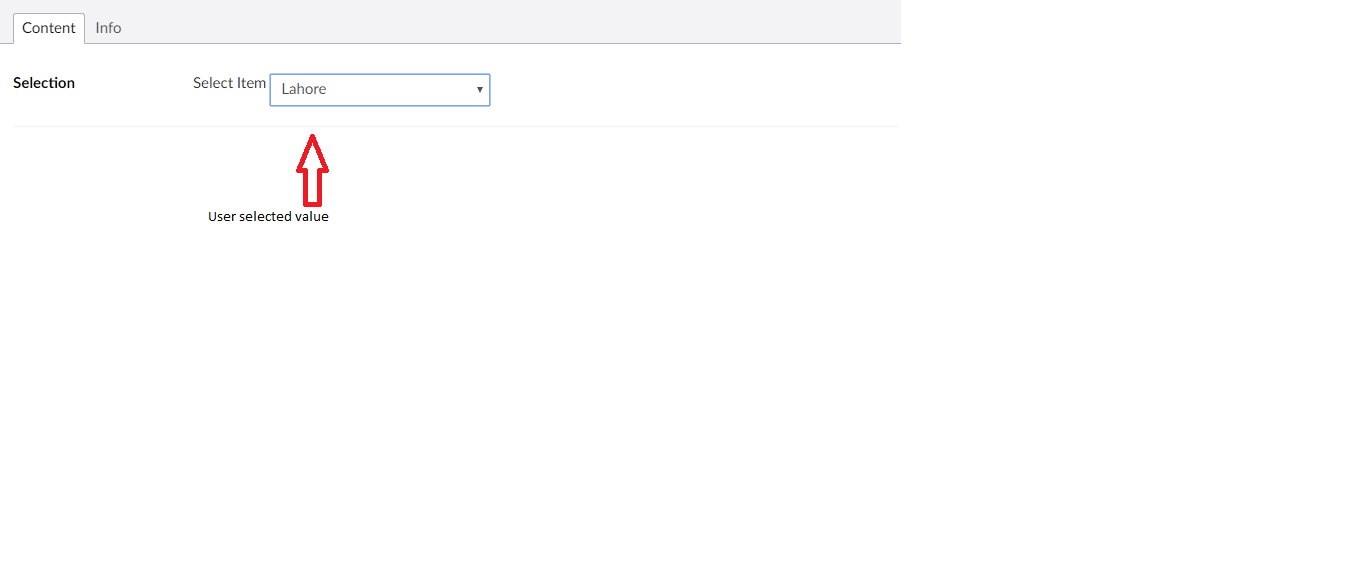Click the Select Item field label
1360x575 pixels.
[229, 83]
